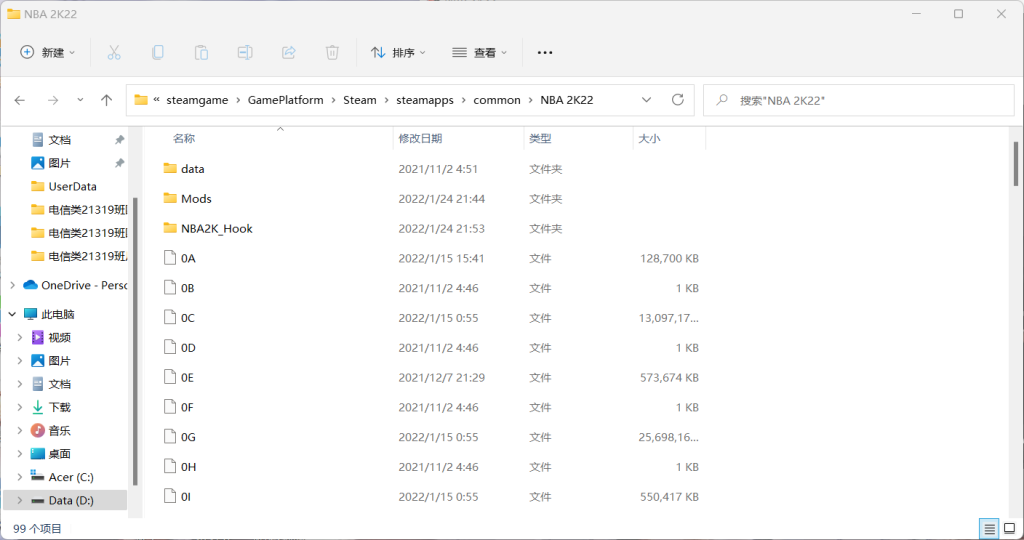The height and width of the screenshot is (540, 1024).
Task: Navigate to common in breadcrumb
Action: pyautogui.click(x=497, y=100)
